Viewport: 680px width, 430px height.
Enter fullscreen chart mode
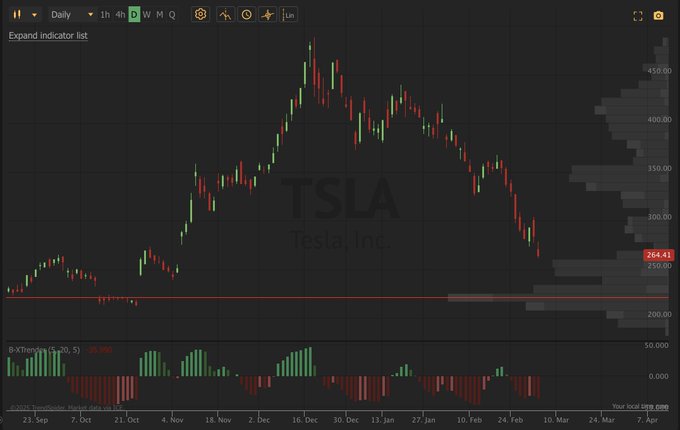coord(638,16)
